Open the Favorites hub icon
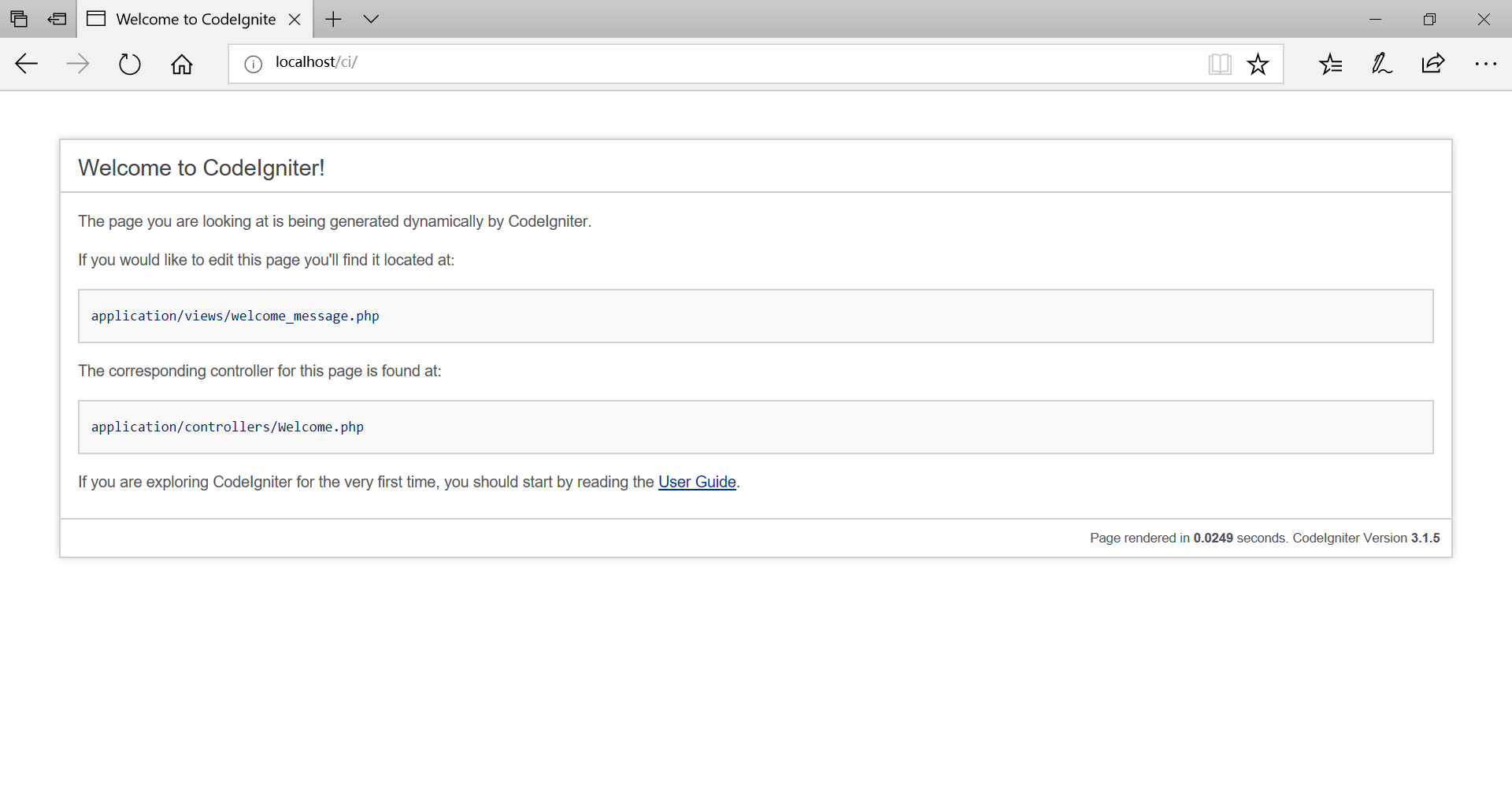Viewport: 1512px width, 803px height. (1331, 64)
